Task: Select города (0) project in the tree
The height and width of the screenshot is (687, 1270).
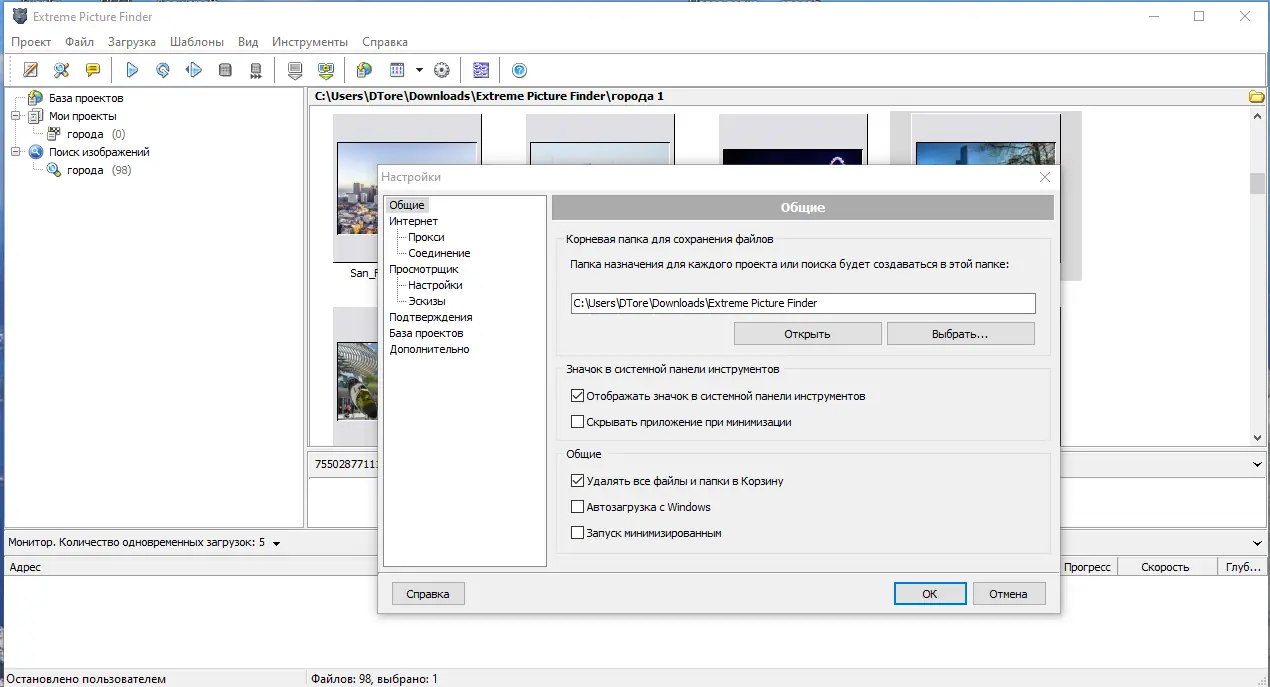Action: tap(96, 134)
